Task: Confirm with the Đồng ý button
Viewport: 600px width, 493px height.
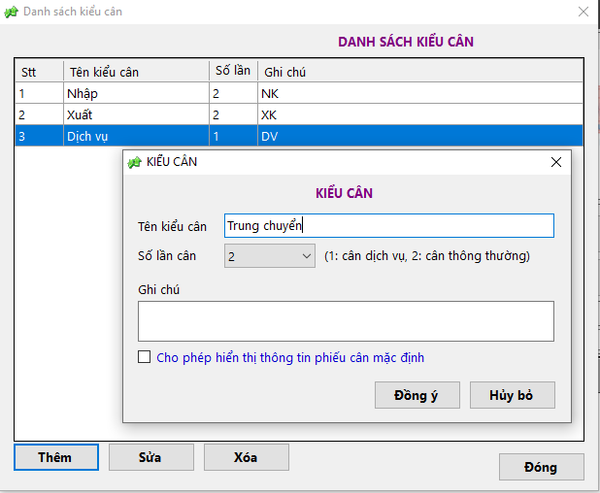Action: point(417,395)
